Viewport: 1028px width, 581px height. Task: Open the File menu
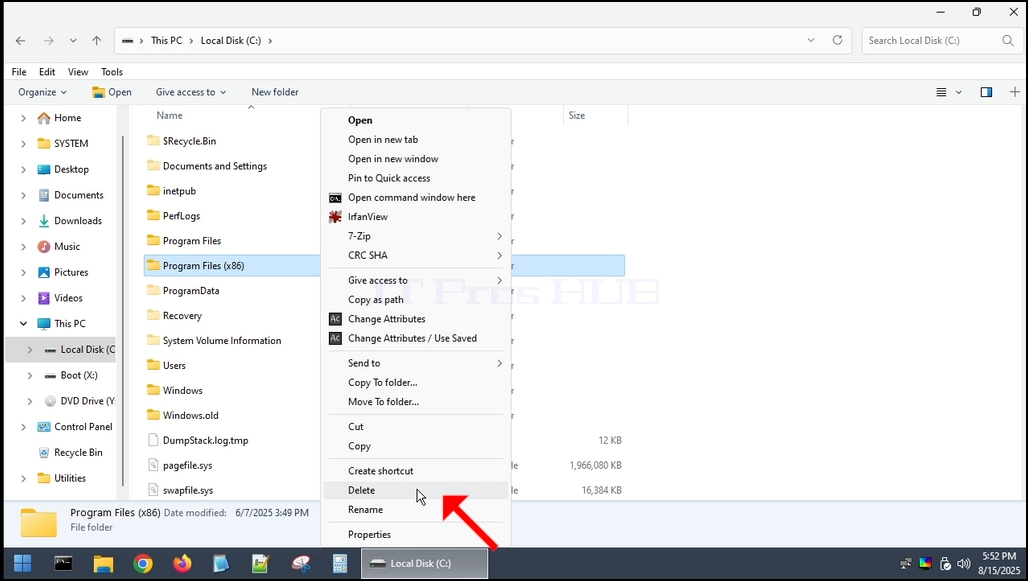coord(19,71)
